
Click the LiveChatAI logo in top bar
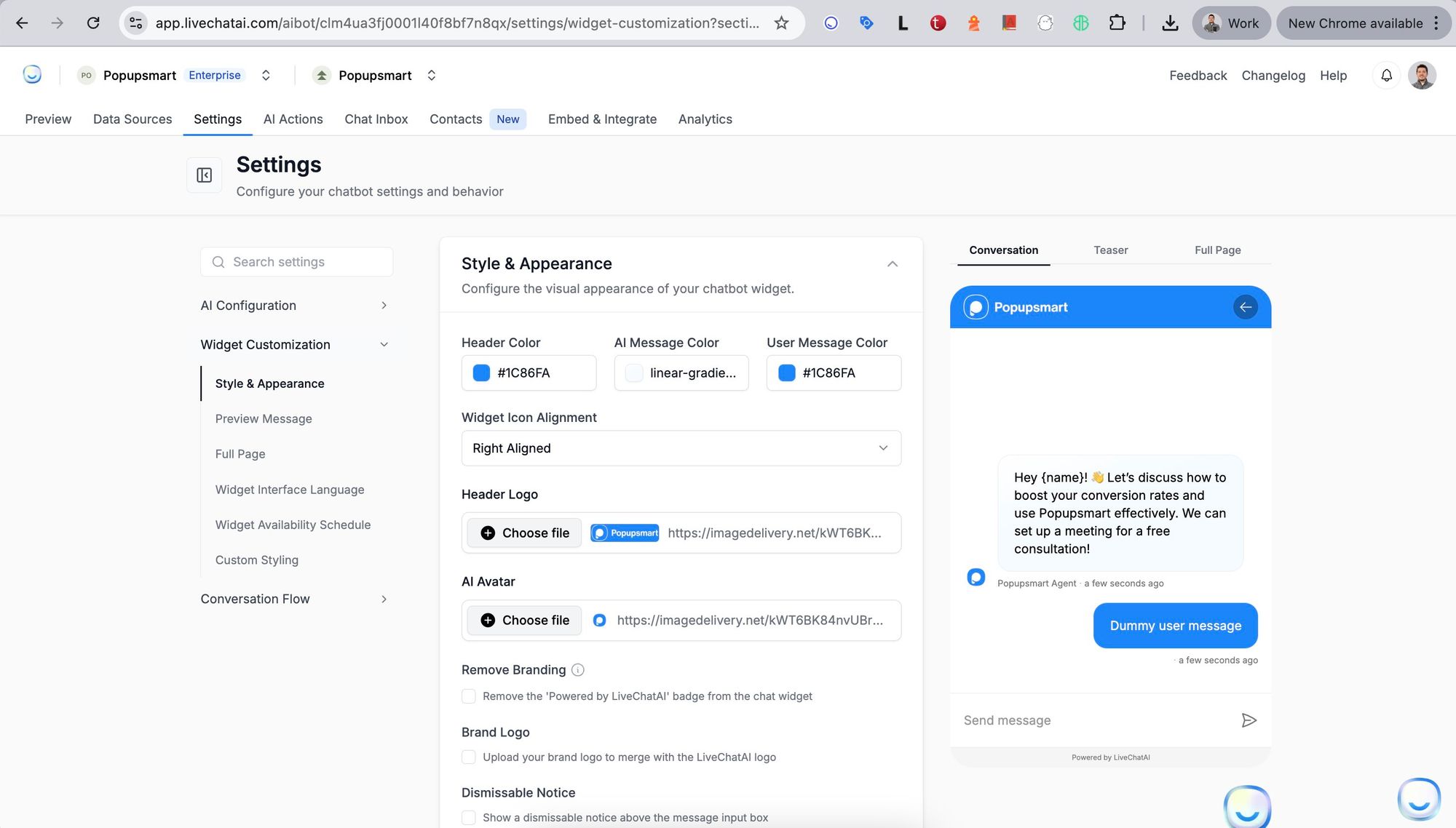[x=32, y=74]
